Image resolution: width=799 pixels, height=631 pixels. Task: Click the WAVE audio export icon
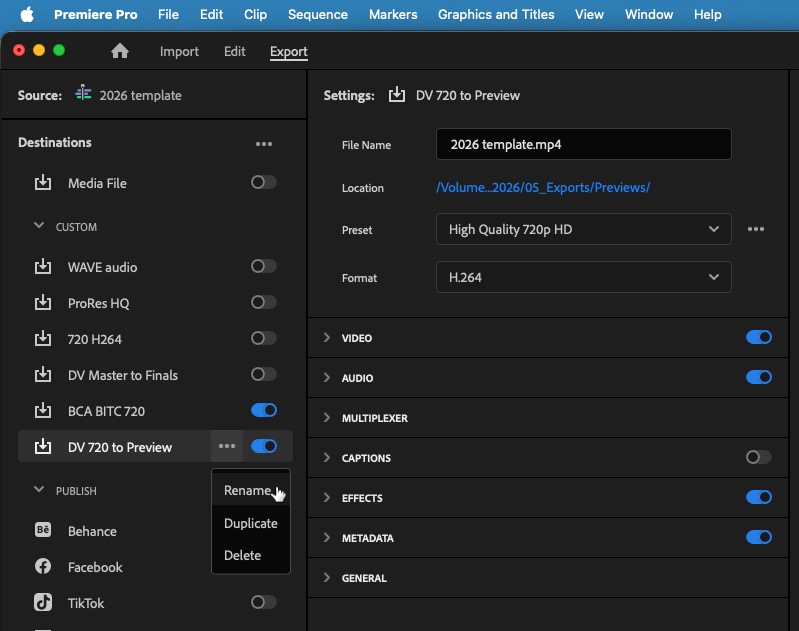pos(43,267)
